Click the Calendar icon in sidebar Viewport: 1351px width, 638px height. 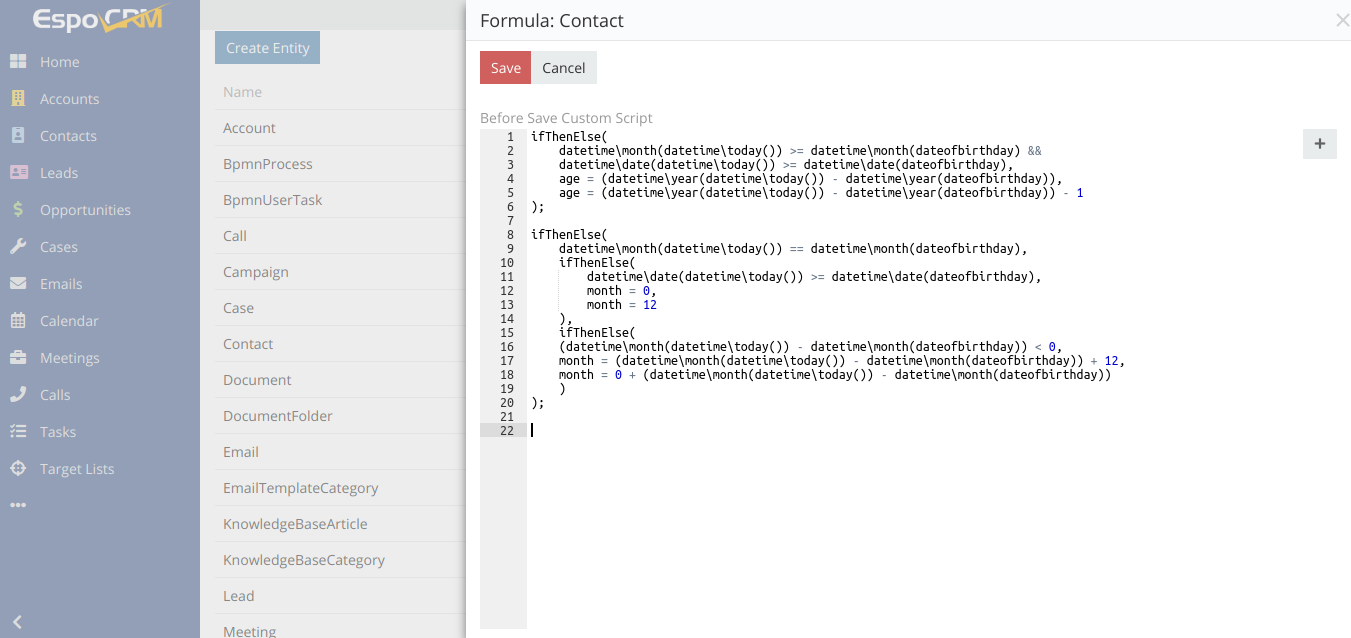(x=18, y=321)
